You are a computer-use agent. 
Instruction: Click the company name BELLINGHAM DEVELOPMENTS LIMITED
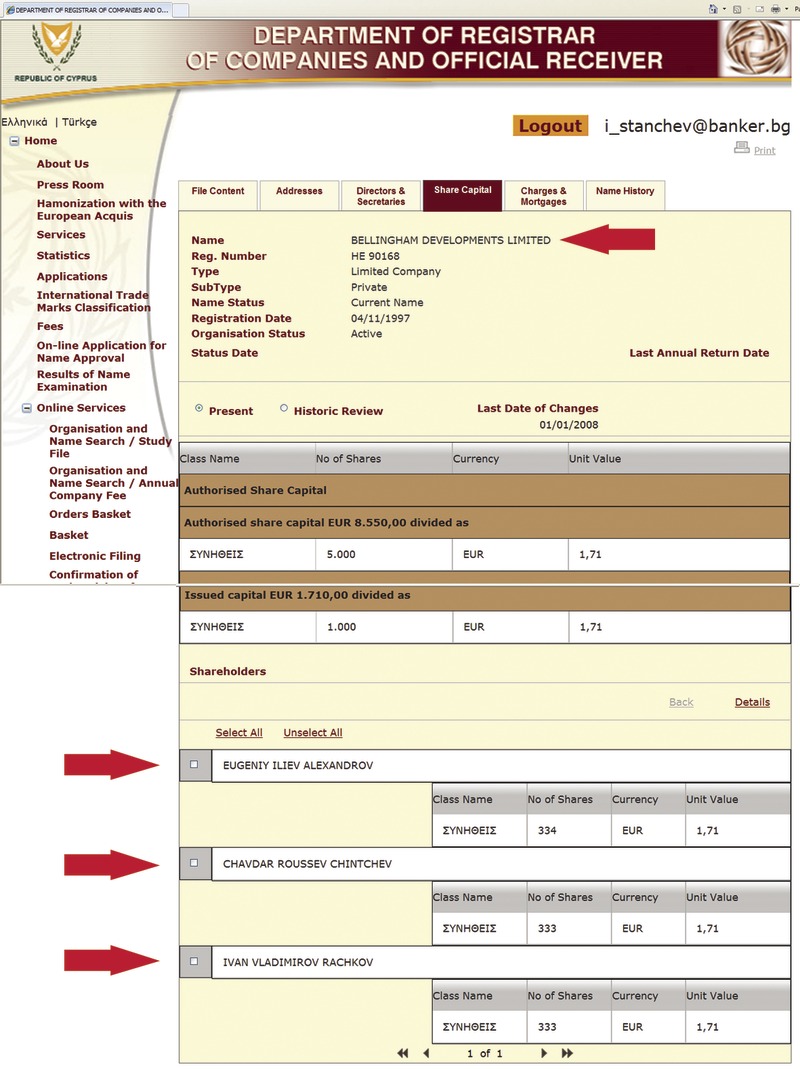click(451, 240)
